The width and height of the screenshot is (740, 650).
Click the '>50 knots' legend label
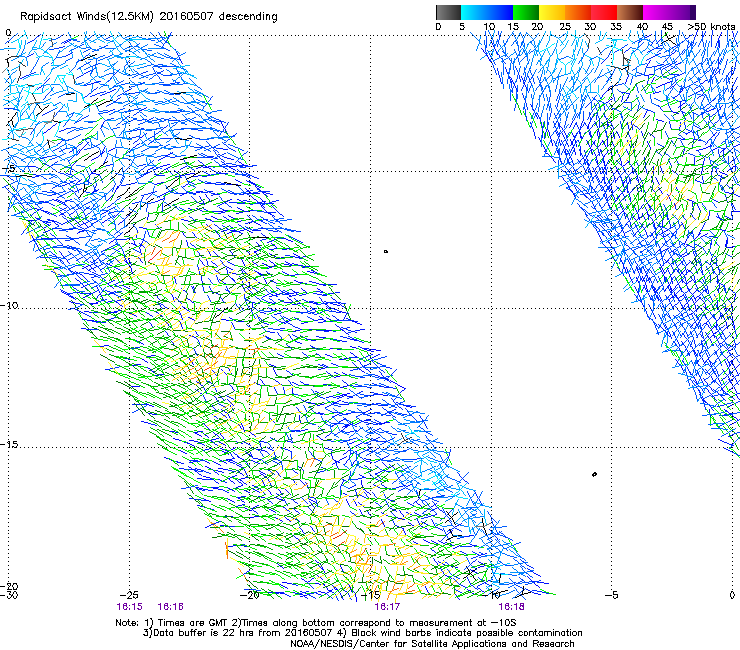click(x=711, y=27)
